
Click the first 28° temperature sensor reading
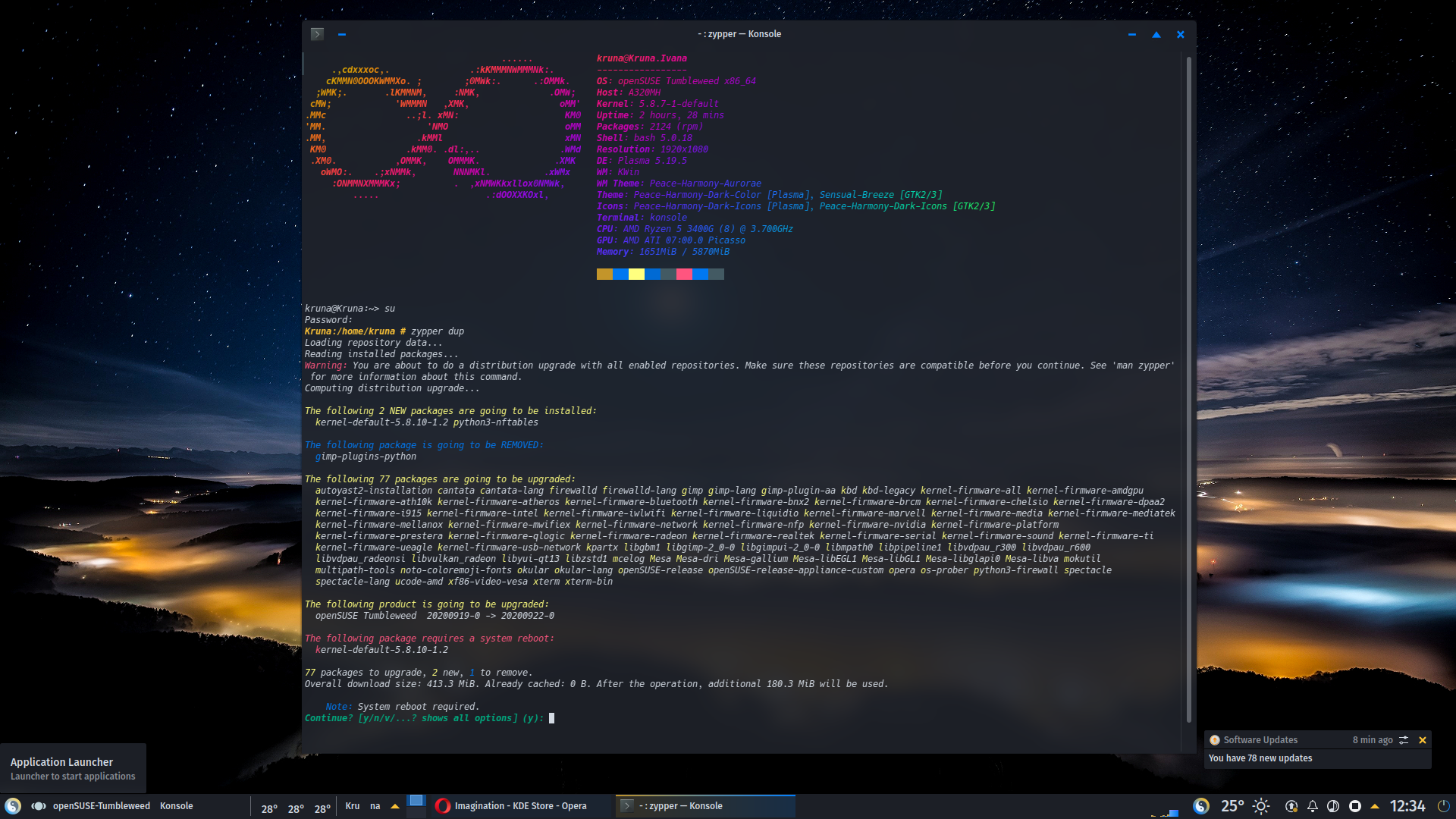click(269, 809)
